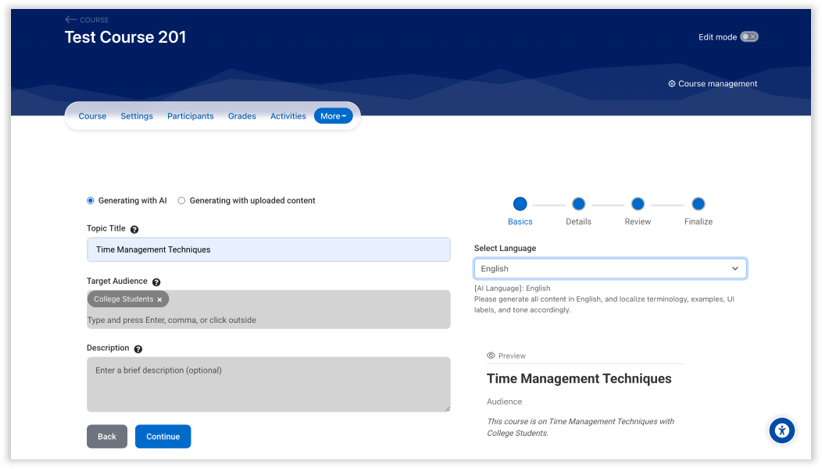The width and height of the screenshot is (822, 469).
Task: Expand the More menu
Action: (x=333, y=116)
